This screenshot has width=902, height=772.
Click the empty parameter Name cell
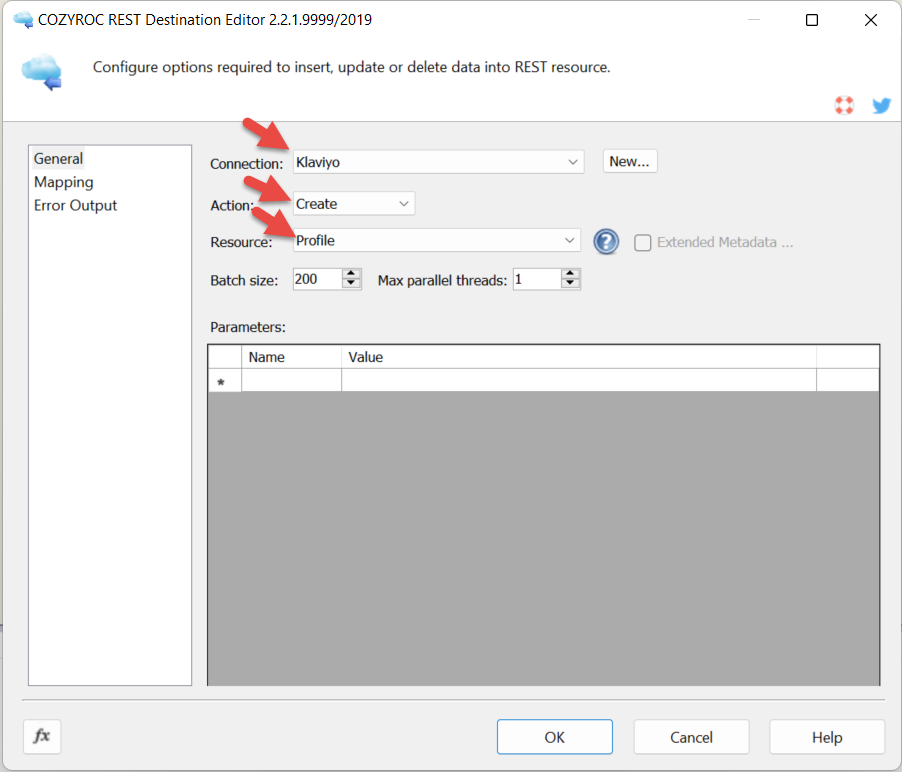pos(291,380)
